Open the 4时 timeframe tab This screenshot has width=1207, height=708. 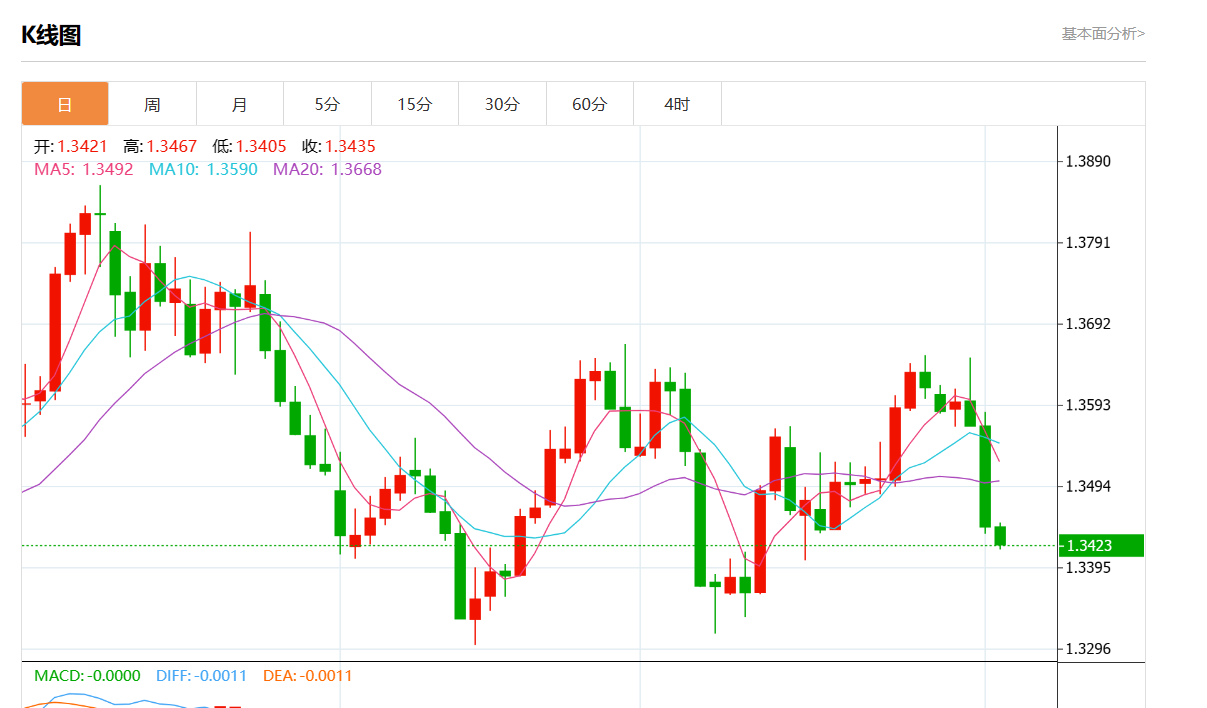click(x=677, y=104)
